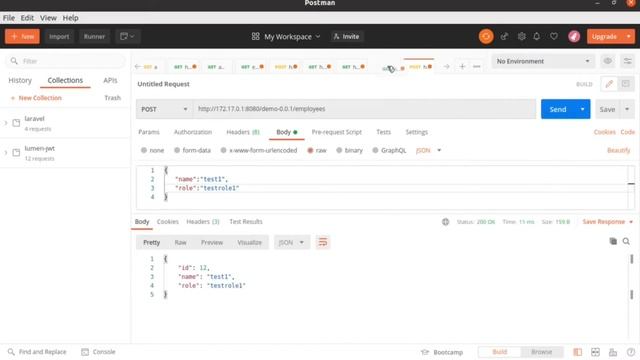Open the Save Response dropdown
Image resolution: width=640 pixels, height=360 pixels.
pos(608,222)
